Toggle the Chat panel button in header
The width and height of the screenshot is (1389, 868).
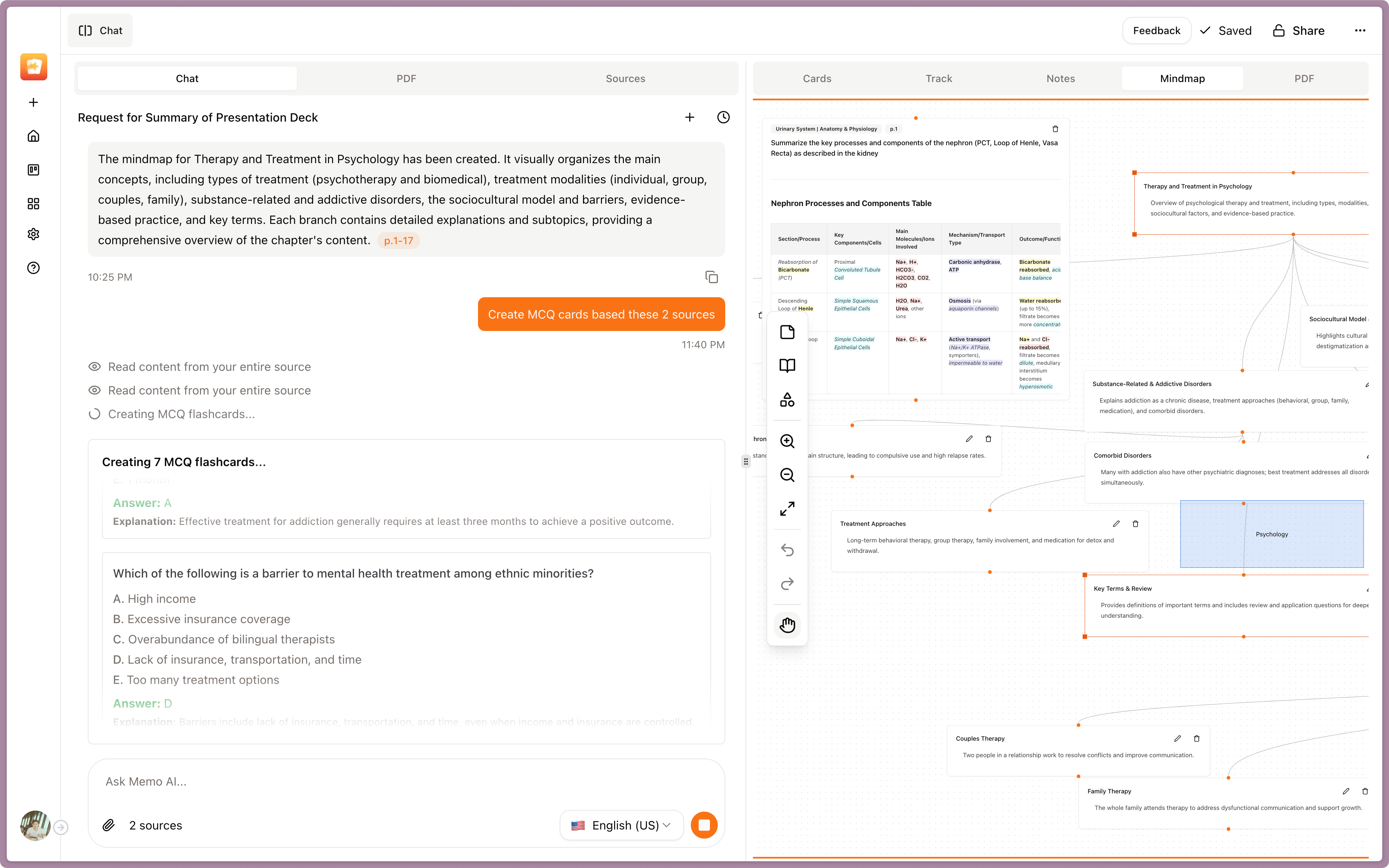(x=100, y=30)
